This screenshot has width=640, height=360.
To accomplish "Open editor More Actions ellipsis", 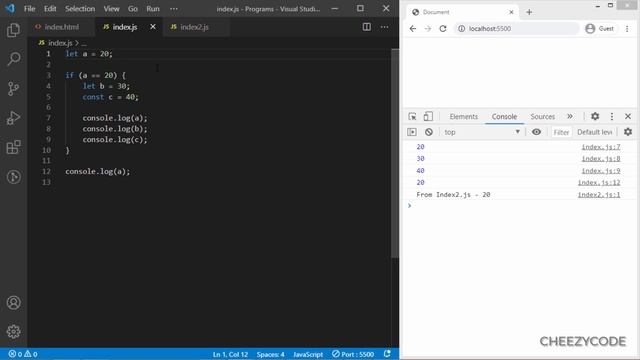I will pyautogui.click(x=384, y=27).
